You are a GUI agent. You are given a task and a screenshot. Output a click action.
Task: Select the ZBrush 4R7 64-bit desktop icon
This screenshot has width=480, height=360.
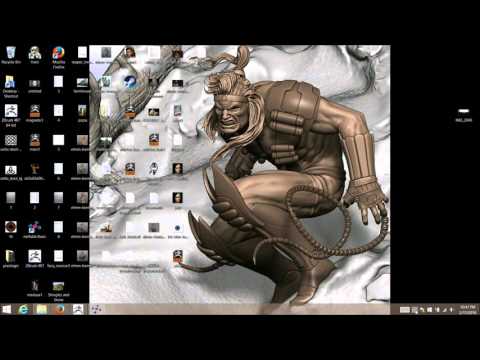pos(11,115)
